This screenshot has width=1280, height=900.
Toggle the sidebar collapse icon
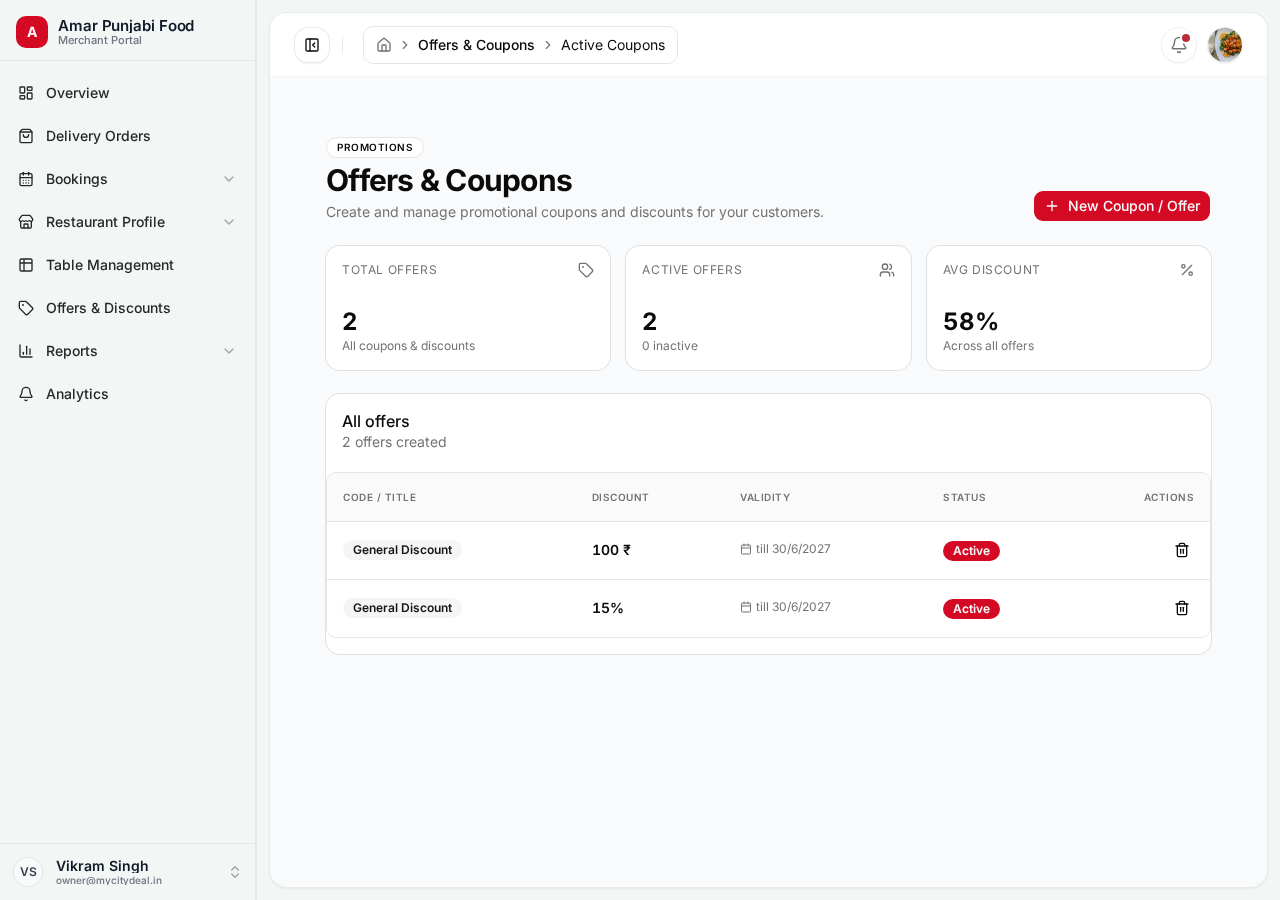312,45
